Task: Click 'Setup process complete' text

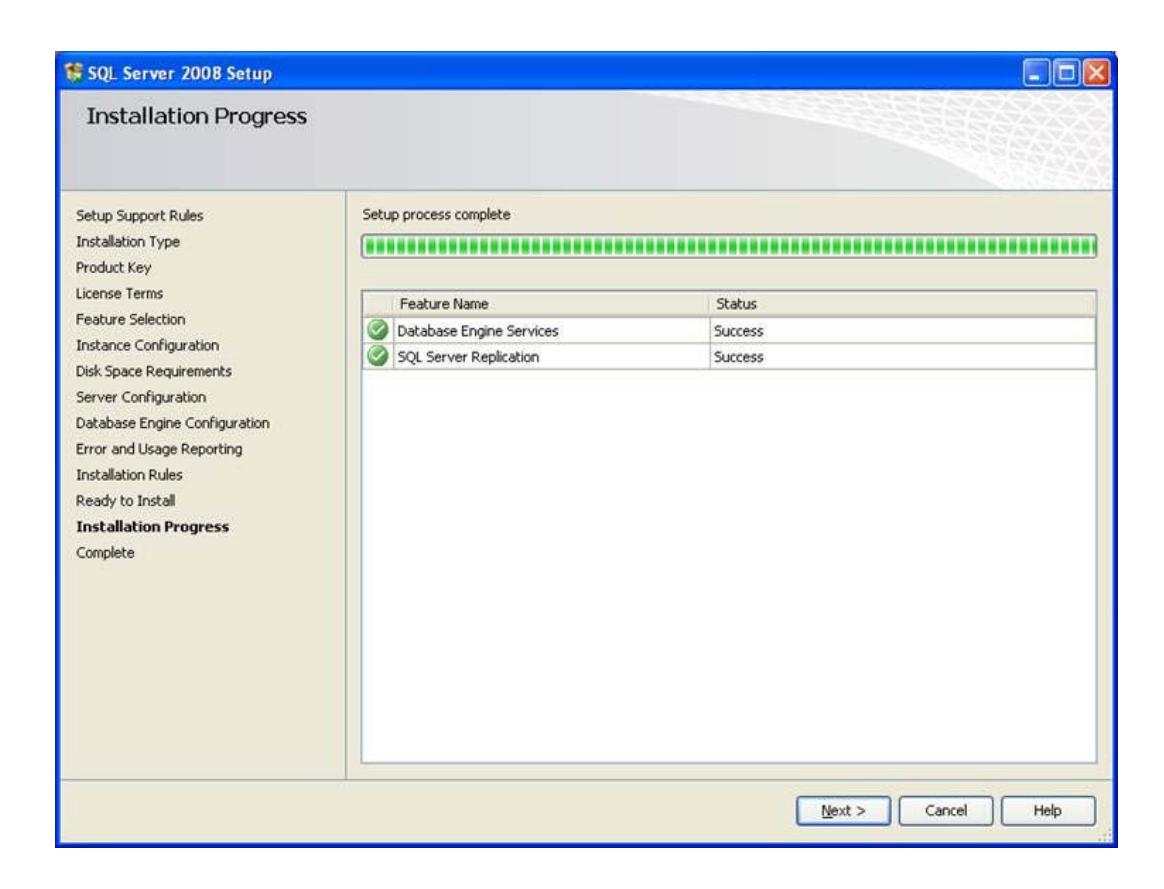Action: pyautogui.click(x=436, y=214)
